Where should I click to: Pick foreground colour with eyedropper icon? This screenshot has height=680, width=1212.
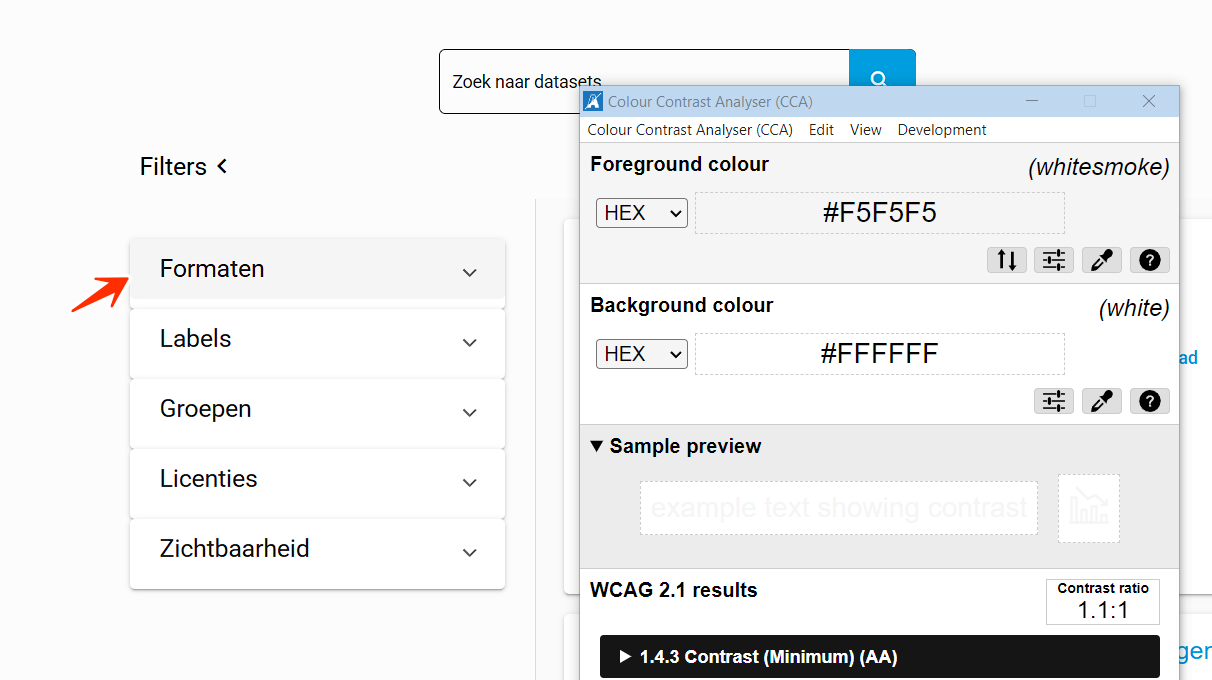1101,260
